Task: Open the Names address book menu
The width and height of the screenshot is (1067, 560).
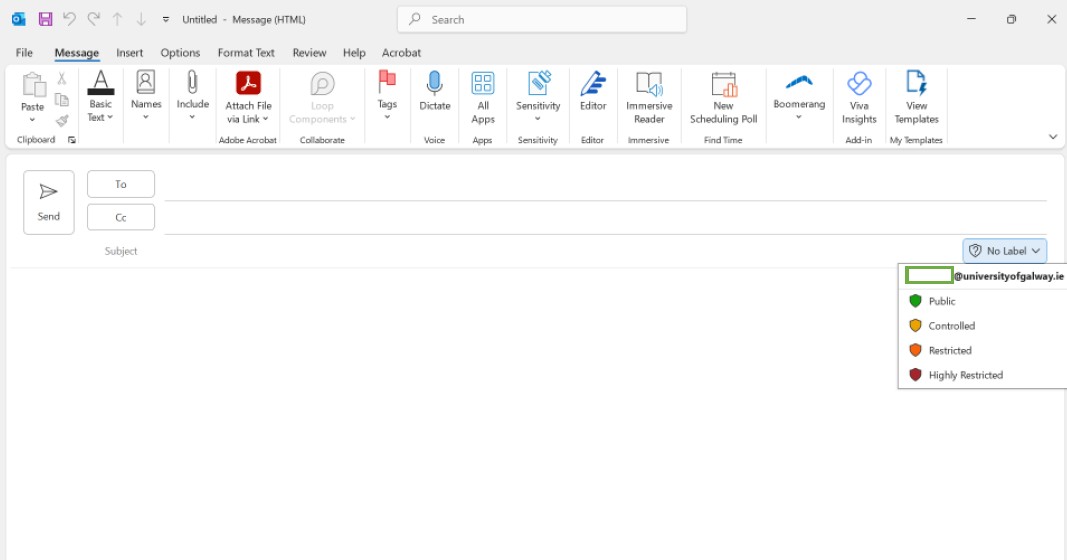Action: pos(146,95)
